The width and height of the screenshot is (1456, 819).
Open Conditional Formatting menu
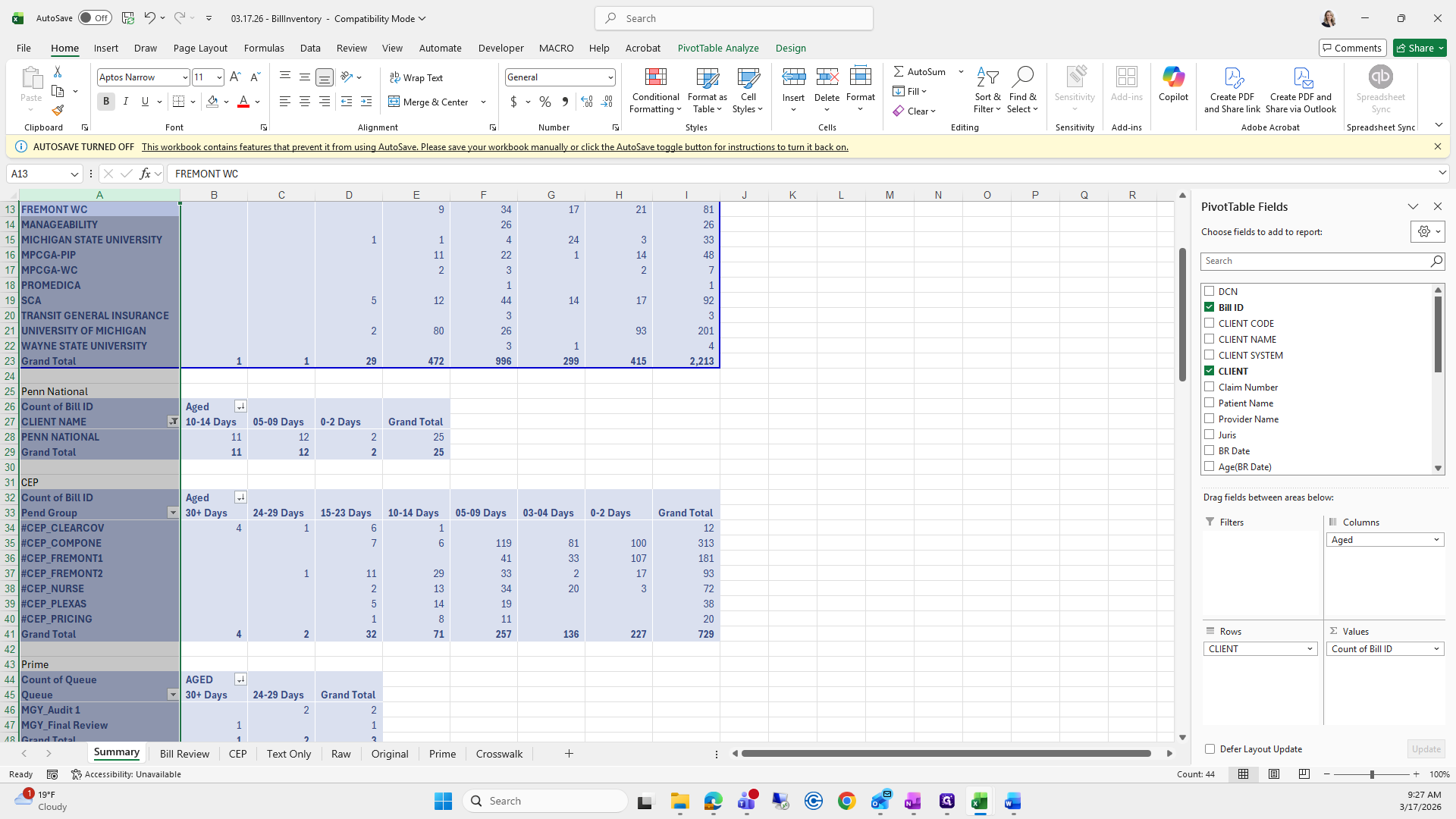(655, 91)
